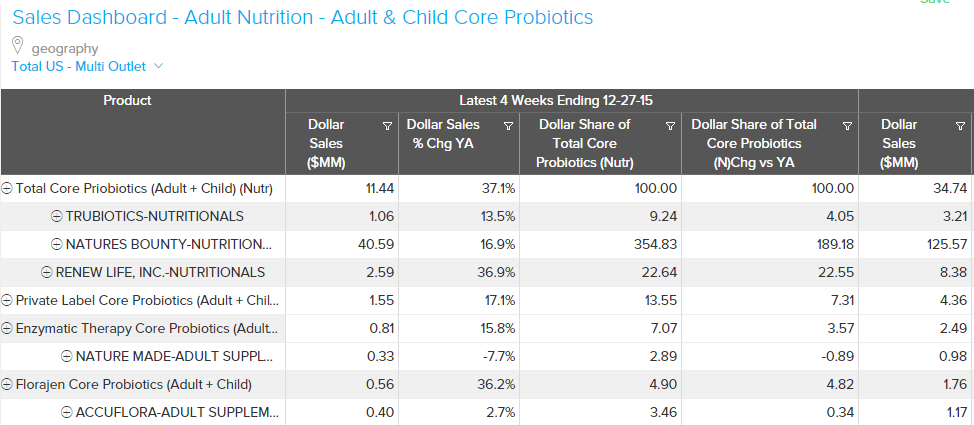Viewport: 974px width, 425px height.
Task: Collapse the NATURES BOUNTY-NUTRITION row
Action: pos(57,244)
